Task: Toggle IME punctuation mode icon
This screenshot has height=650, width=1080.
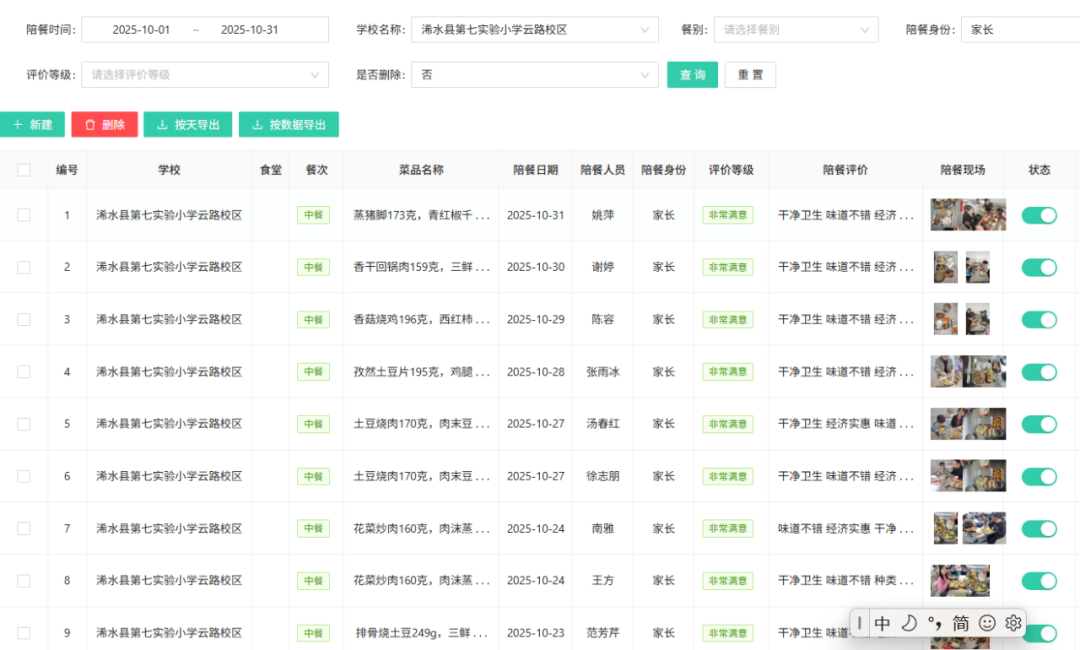Action: [934, 623]
